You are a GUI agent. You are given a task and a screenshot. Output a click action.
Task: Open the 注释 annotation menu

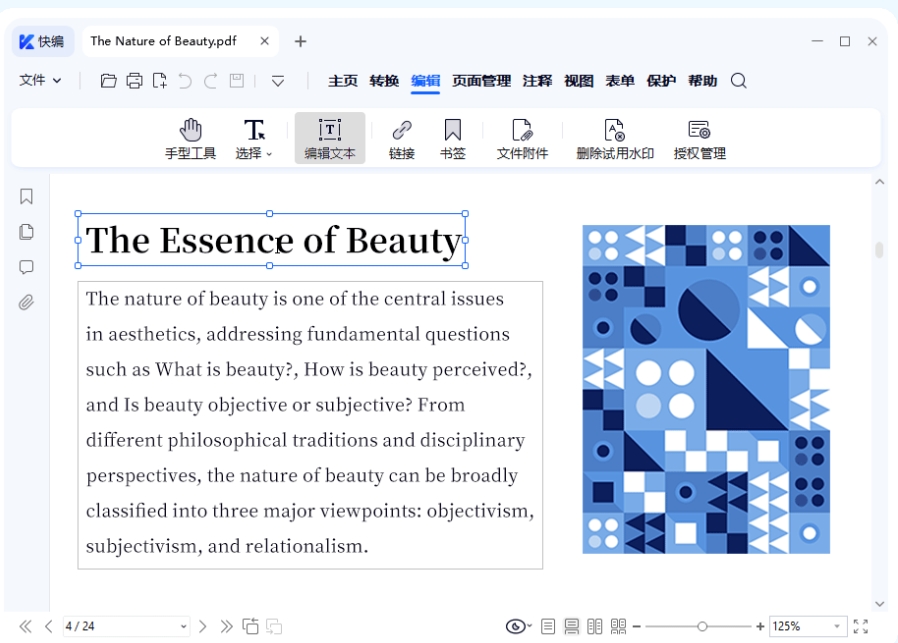coord(537,80)
